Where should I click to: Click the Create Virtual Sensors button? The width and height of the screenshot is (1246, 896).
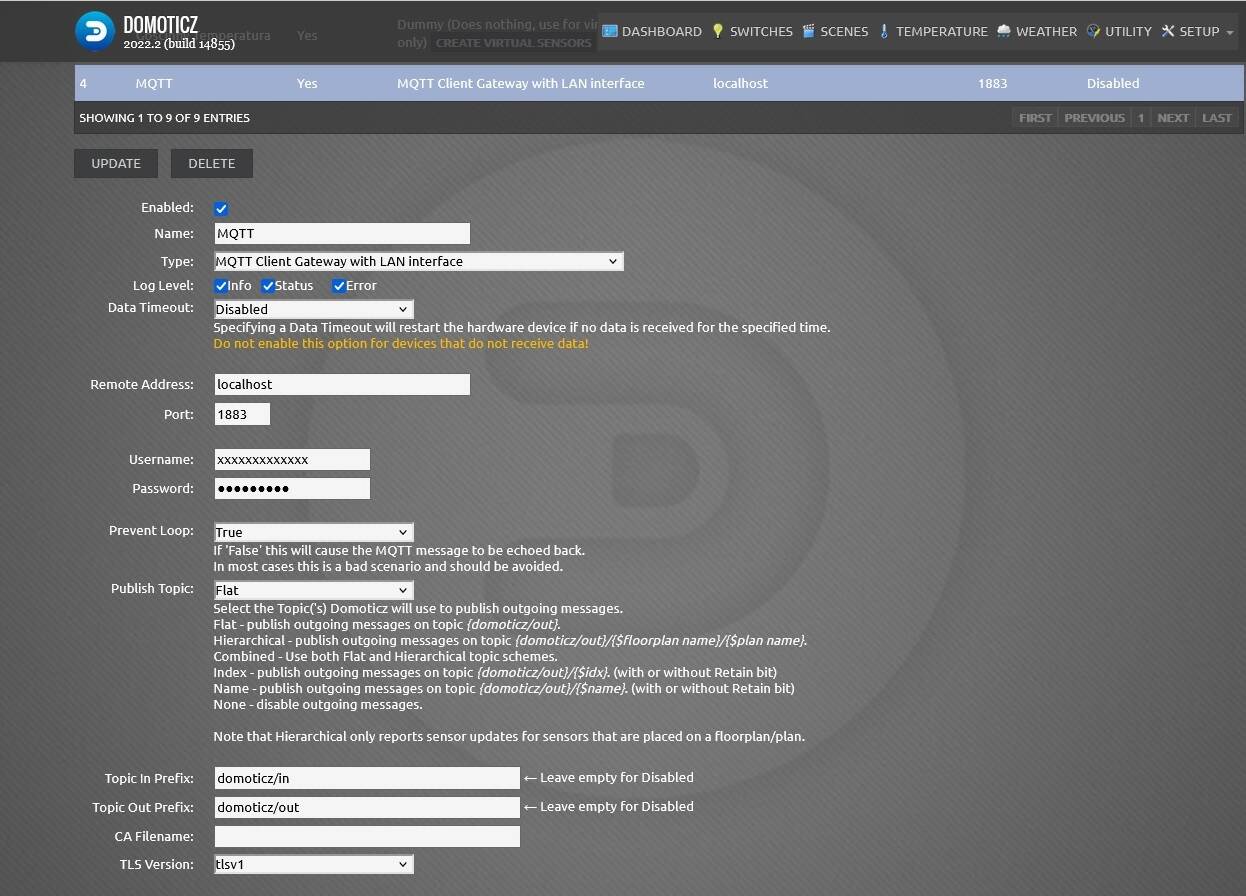tap(514, 43)
